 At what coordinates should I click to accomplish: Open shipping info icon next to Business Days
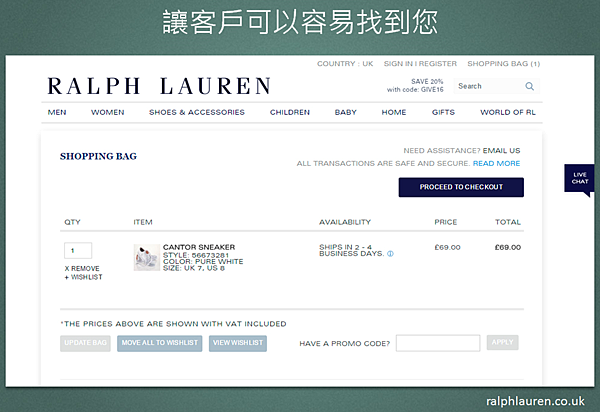[390, 254]
